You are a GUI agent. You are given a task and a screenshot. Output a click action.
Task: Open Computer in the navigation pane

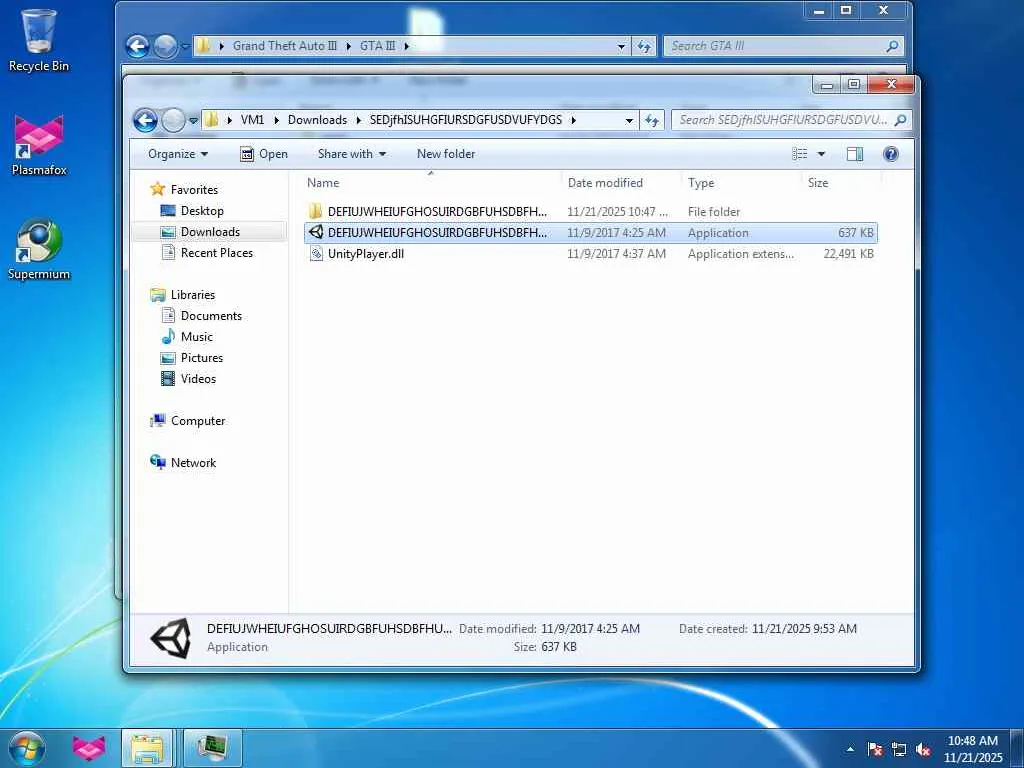click(198, 421)
